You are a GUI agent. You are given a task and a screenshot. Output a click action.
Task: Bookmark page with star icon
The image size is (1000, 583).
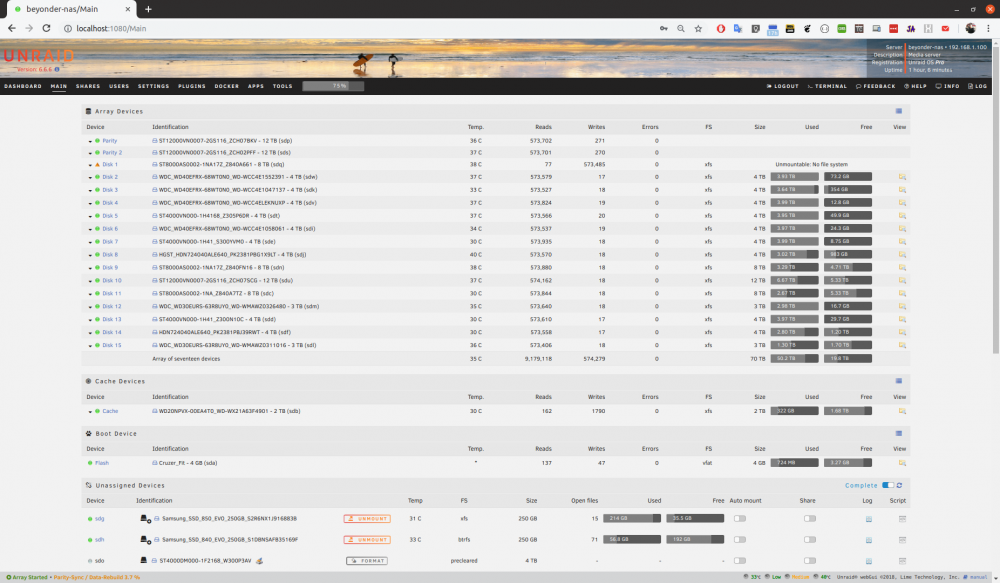[x=698, y=29]
